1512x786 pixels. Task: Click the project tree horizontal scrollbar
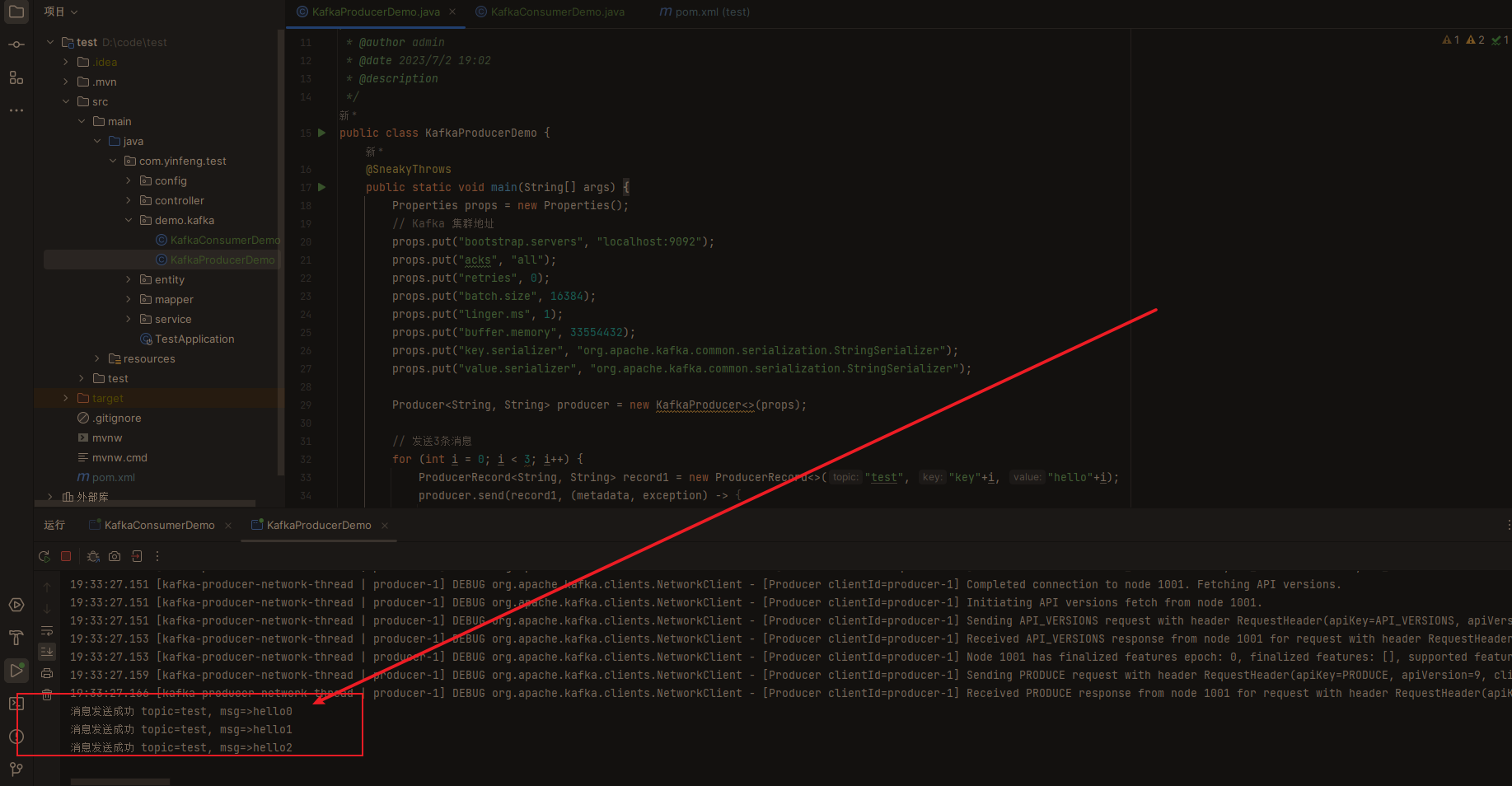click(144, 503)
